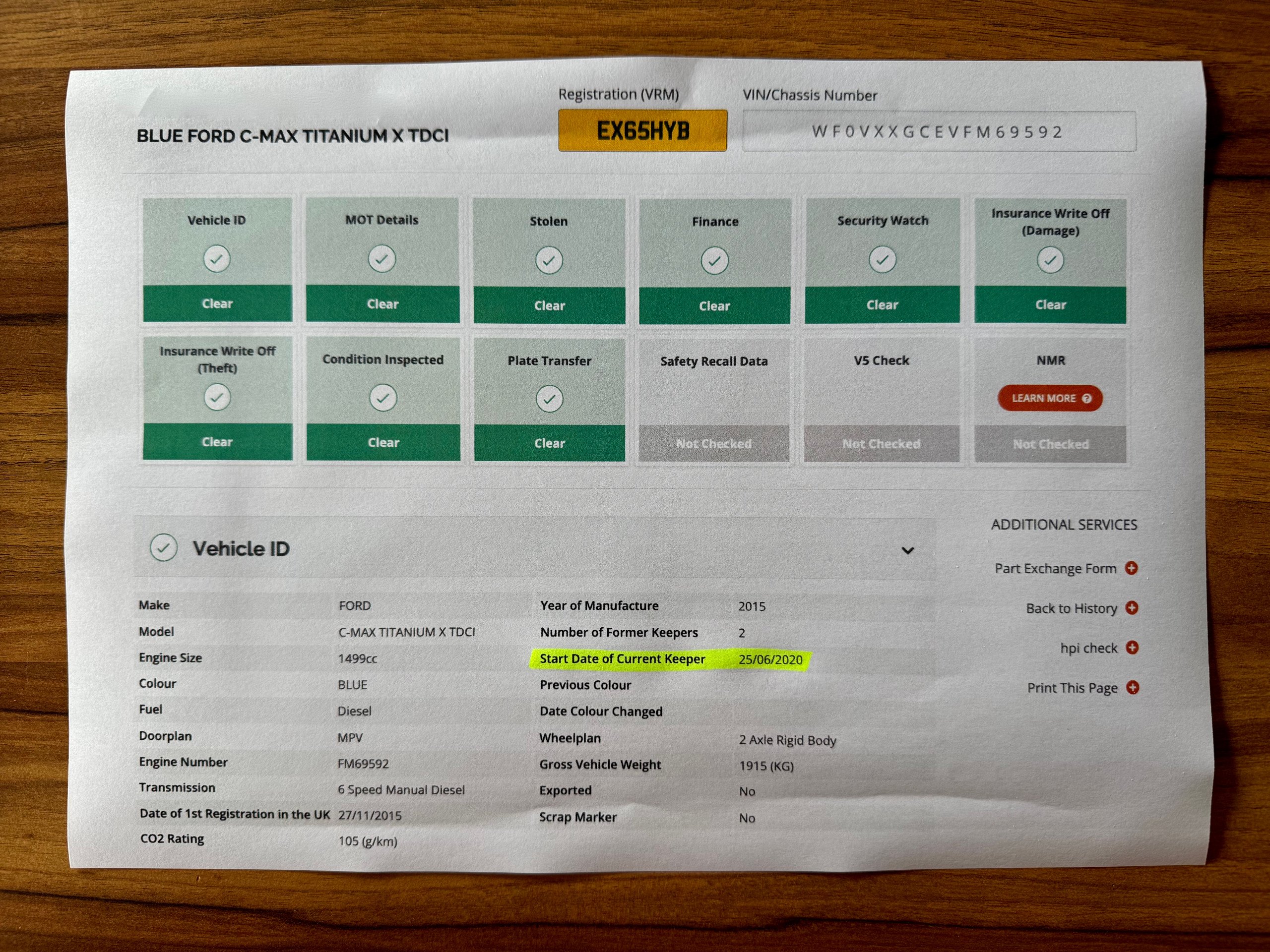
Task: Click Not Checked under NMR tile
Action: [1050, 444]
